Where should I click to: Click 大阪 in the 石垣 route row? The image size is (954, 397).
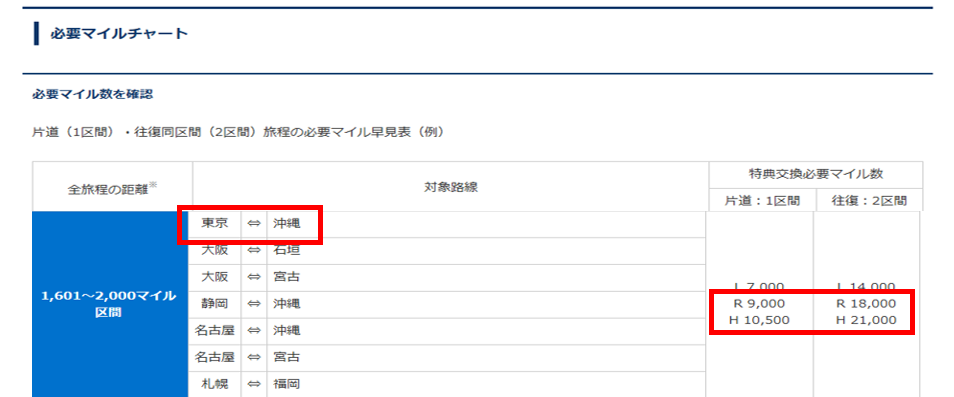coord(215,250)
